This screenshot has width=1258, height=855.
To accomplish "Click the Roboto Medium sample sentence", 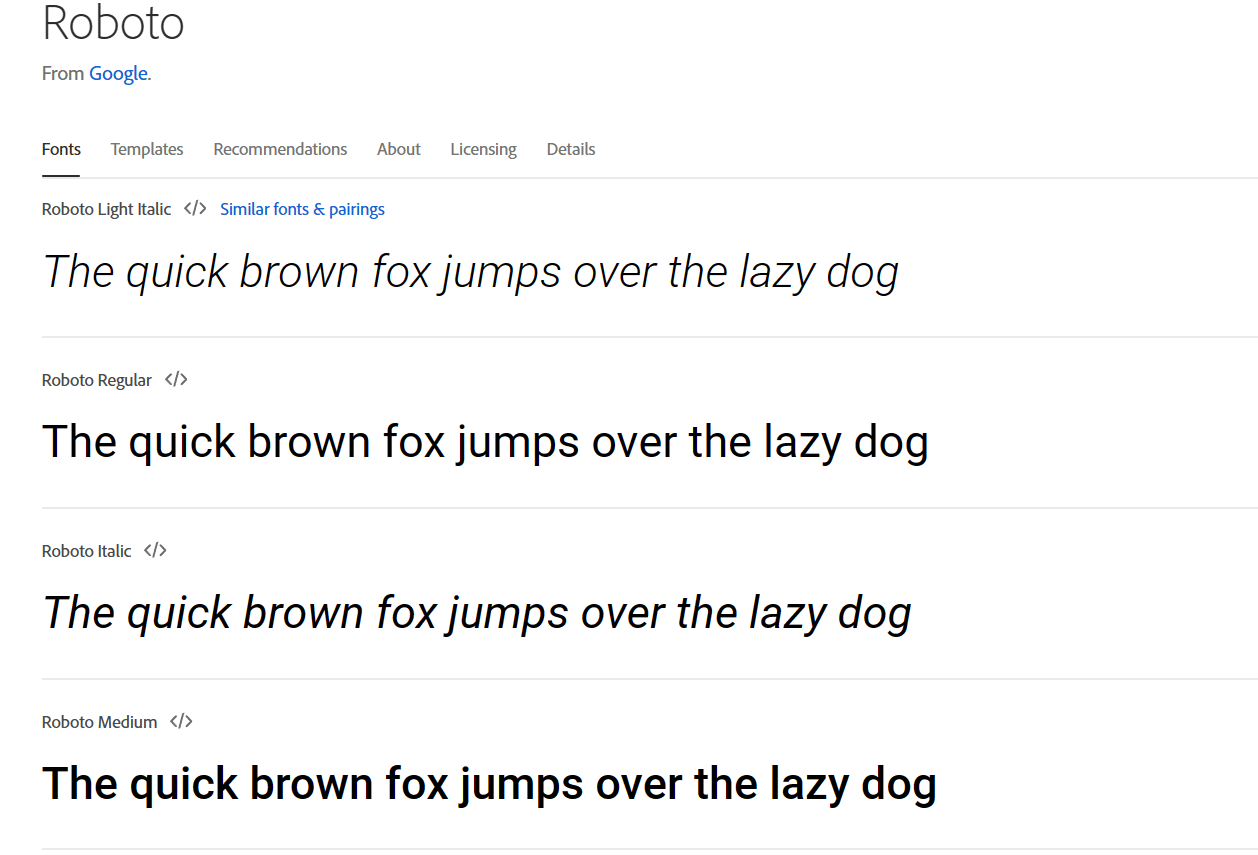I will click(489, 784).
